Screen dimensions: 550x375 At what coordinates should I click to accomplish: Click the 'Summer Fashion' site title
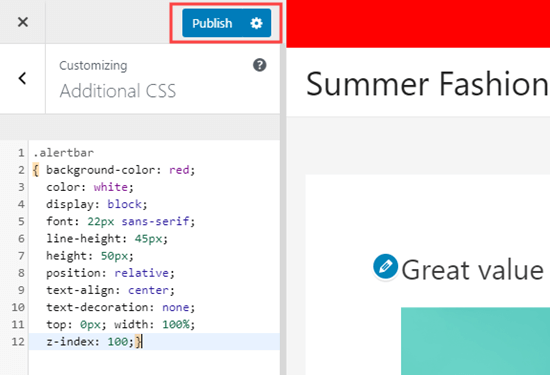[x=427, y=84]
